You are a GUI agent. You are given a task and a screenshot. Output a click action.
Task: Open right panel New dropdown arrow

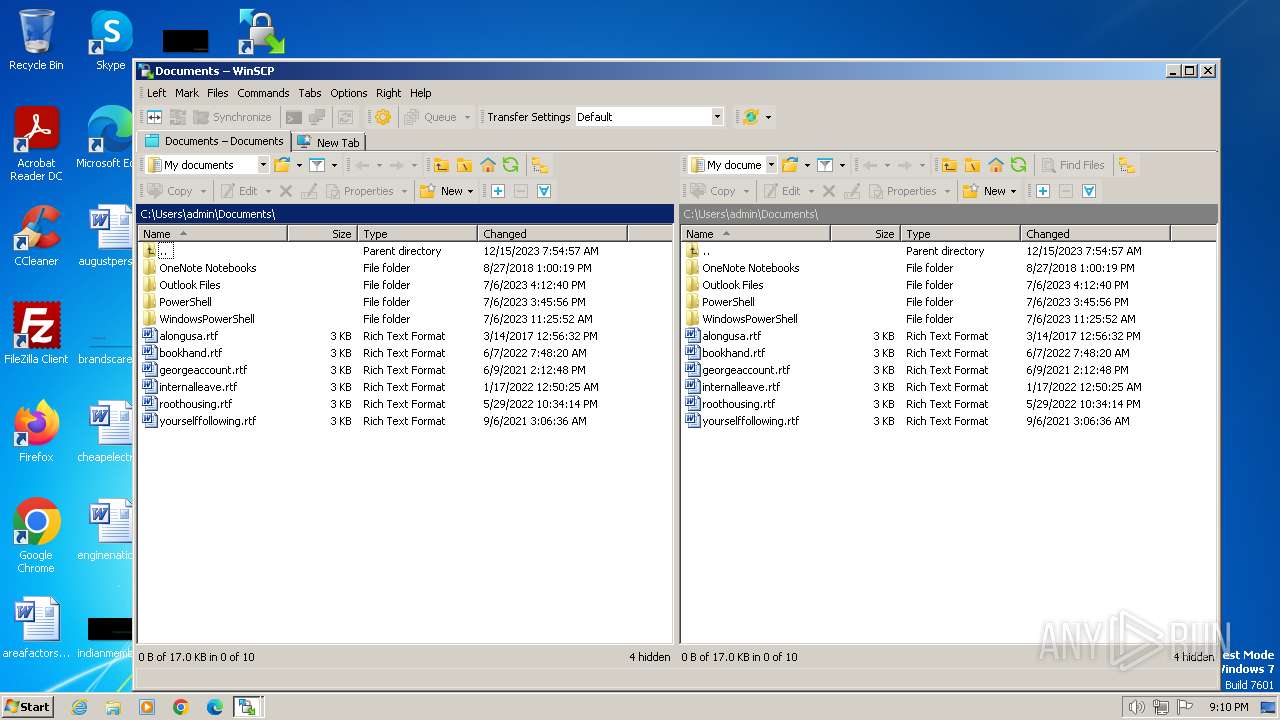tap(1014, 191)
